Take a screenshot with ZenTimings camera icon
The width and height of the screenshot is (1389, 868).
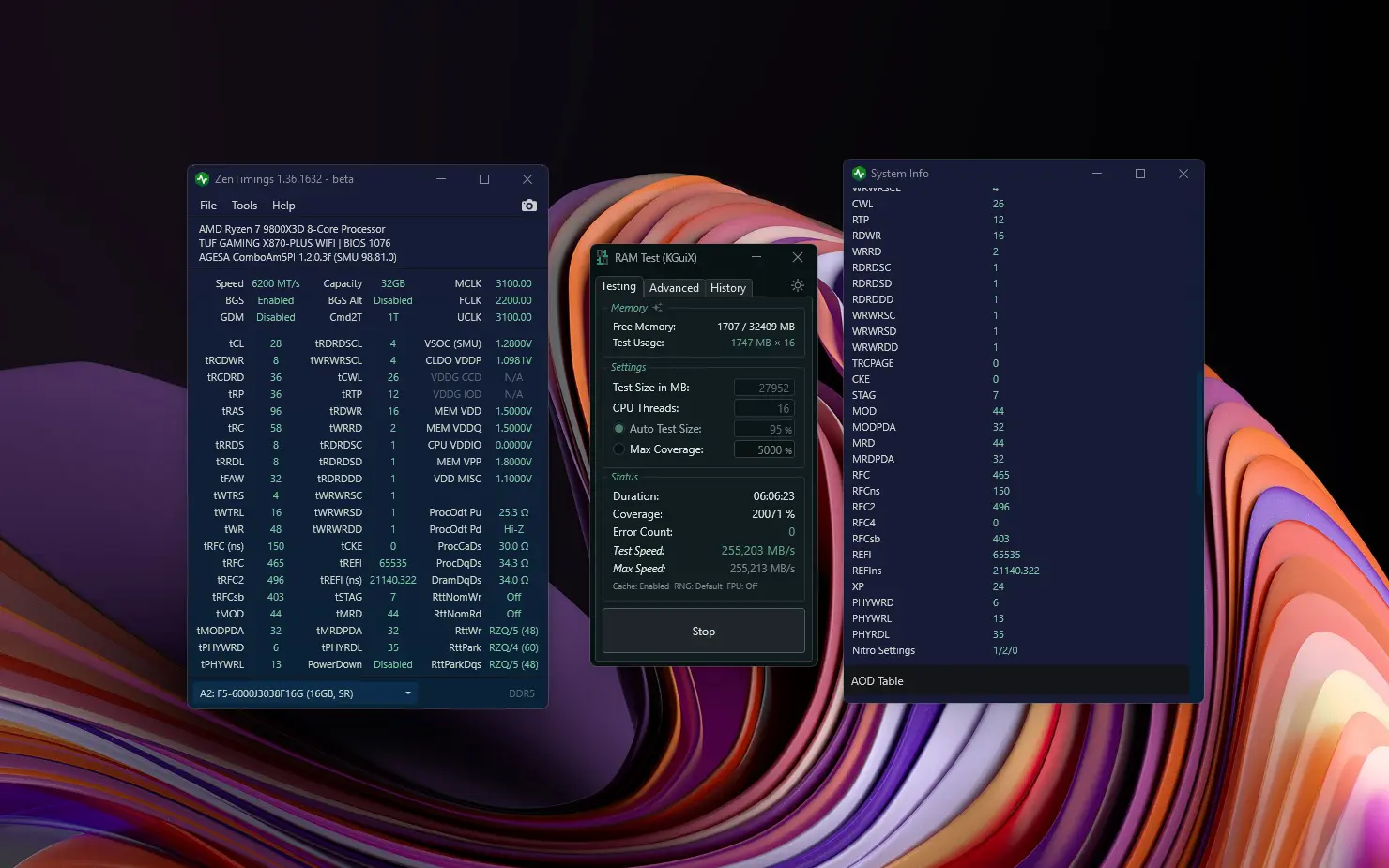point(529,206)
